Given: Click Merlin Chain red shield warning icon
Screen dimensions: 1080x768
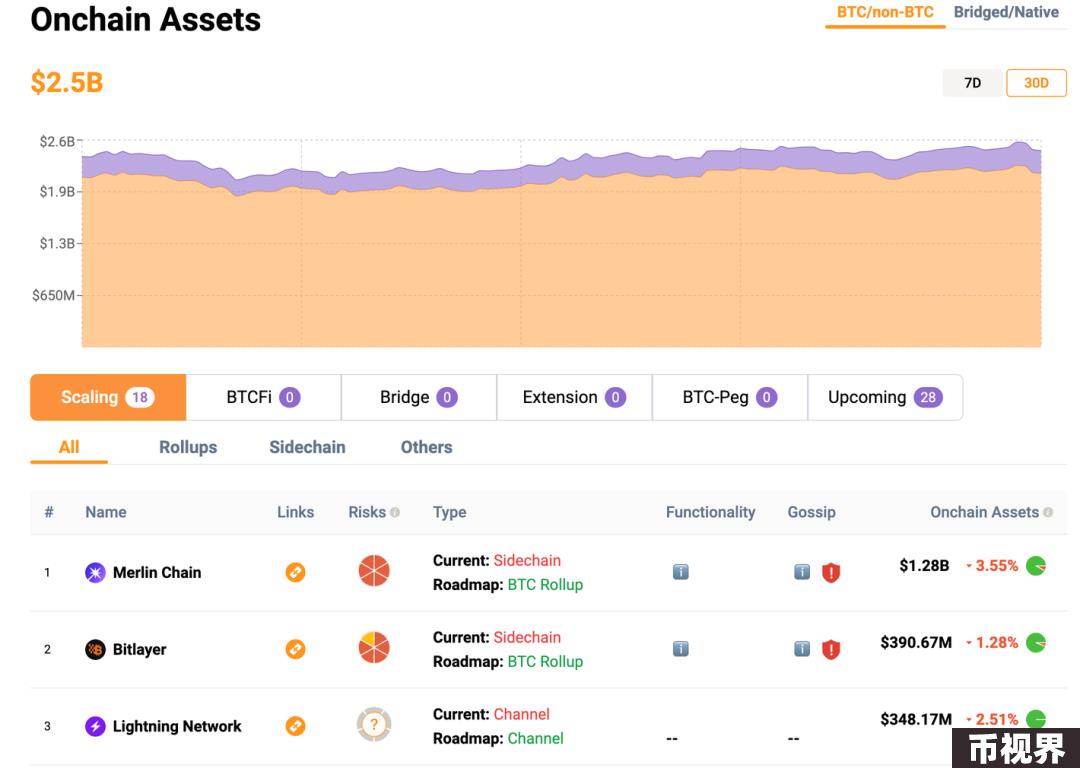Looking at the screenshot, I should pos(831,572).
